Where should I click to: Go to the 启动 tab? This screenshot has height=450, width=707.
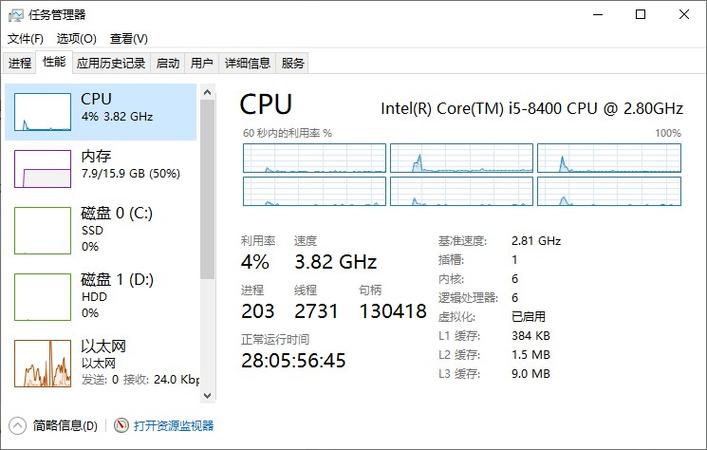pyautogui.click(x=168, y=63)
